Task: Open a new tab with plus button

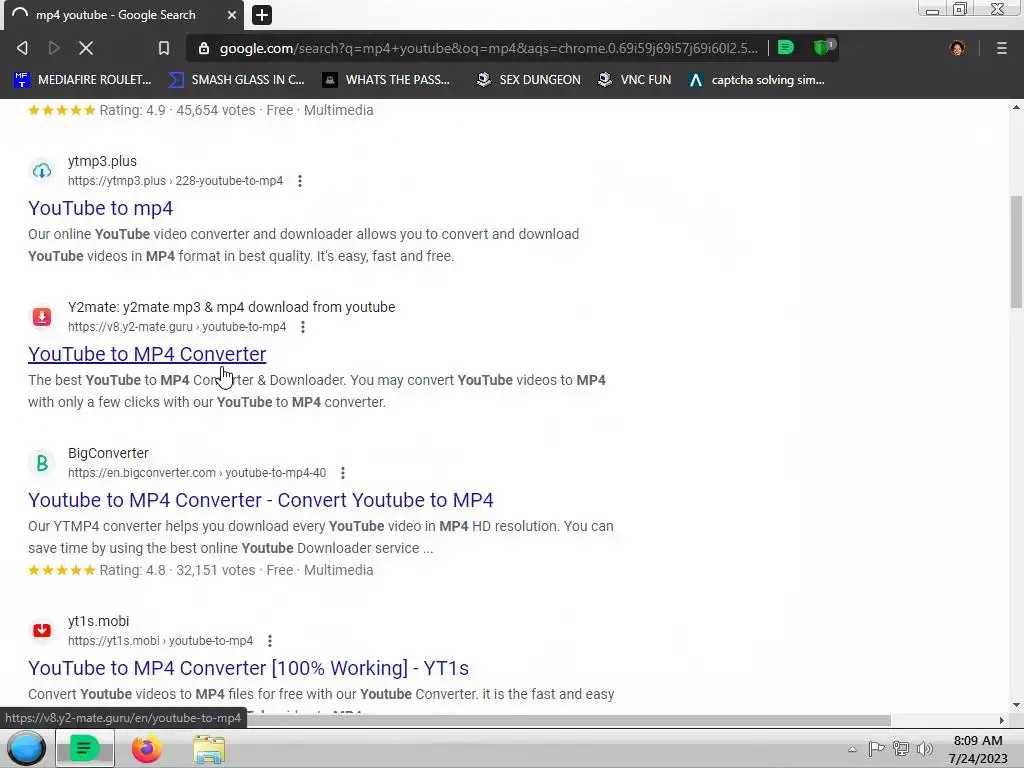Action: click(x=262, y=14)
